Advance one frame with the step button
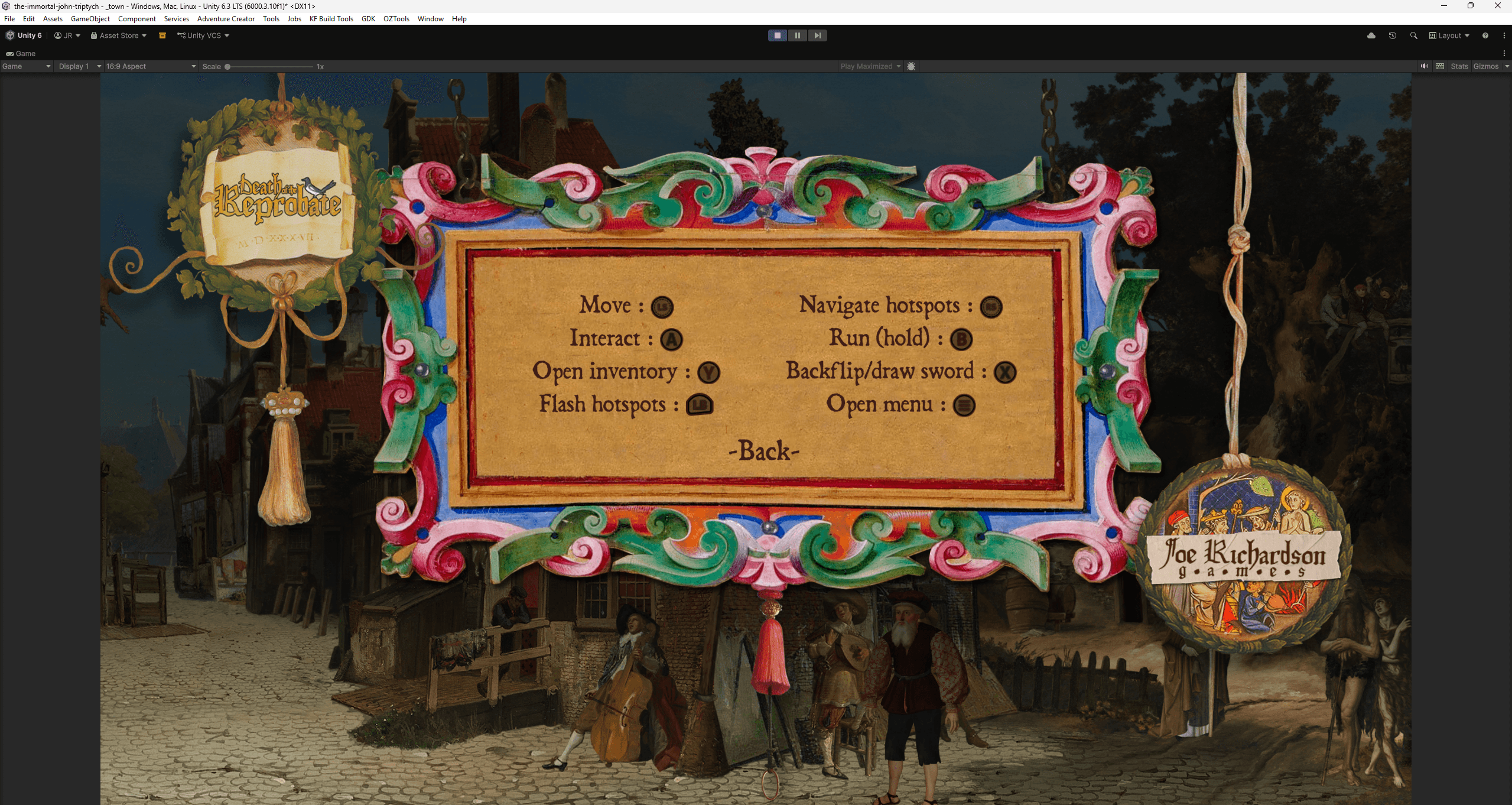1512x805 pixels. [x=817, y=35]
